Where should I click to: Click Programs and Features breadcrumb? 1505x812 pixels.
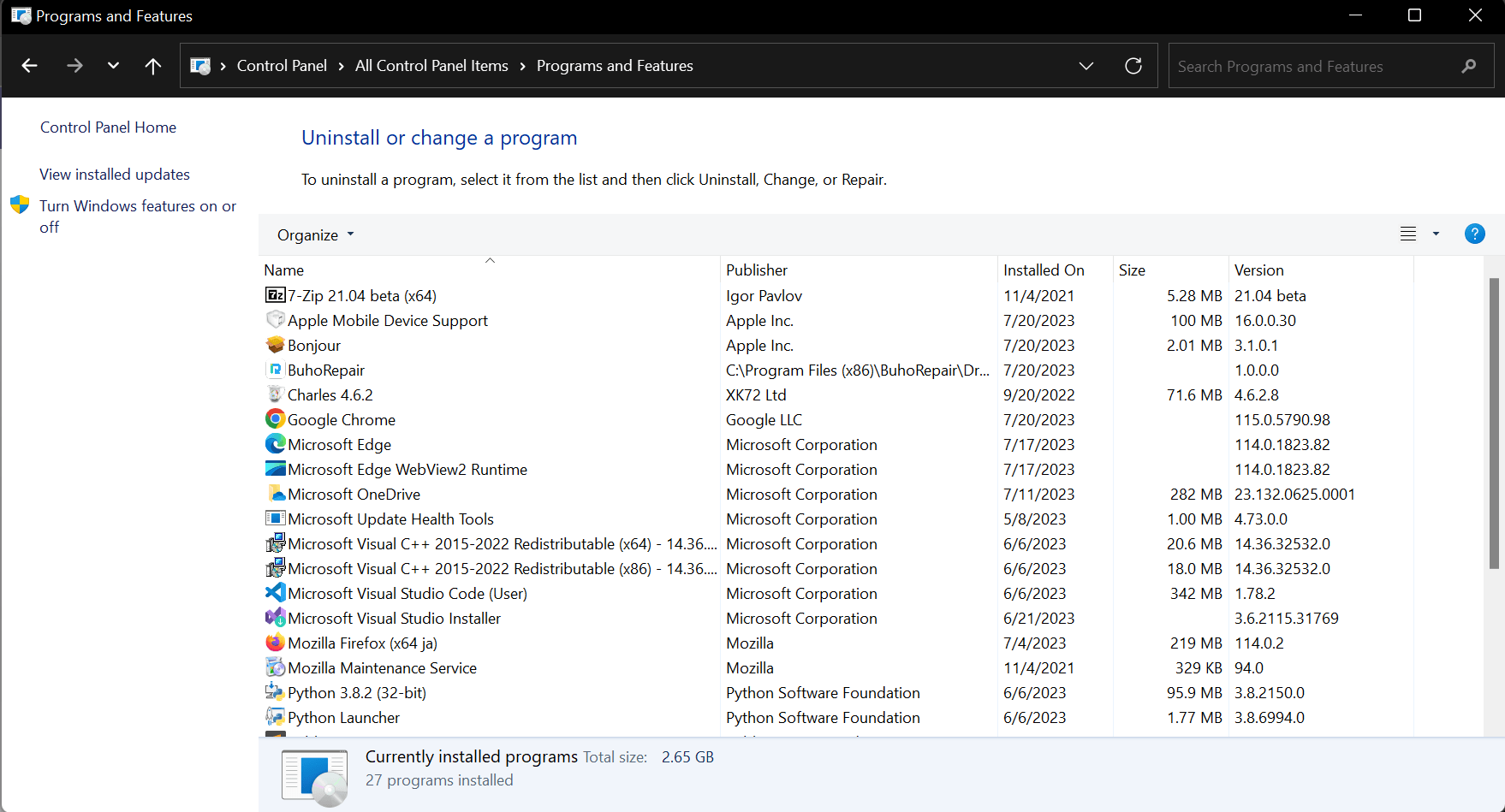615,66
